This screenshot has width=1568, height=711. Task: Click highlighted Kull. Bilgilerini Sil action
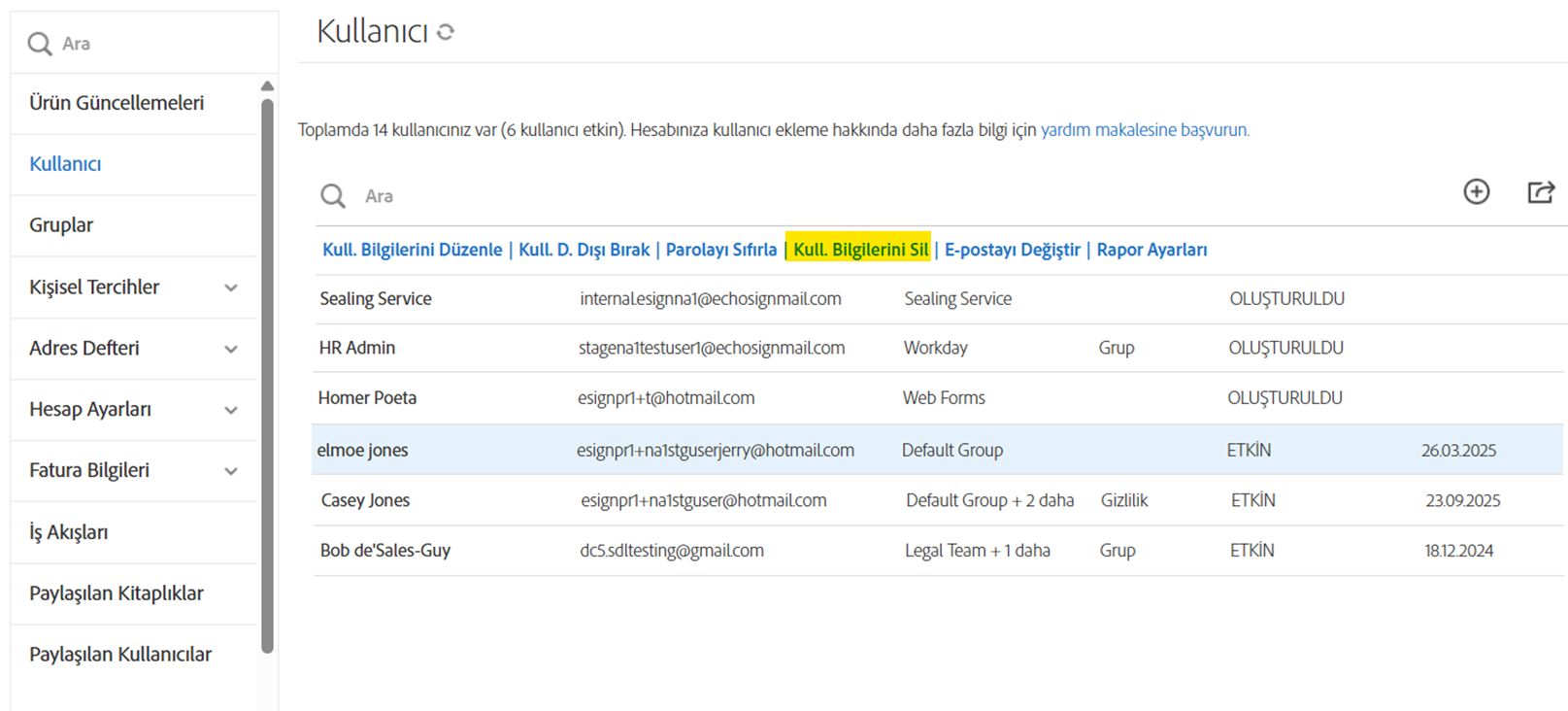(860, 250)
